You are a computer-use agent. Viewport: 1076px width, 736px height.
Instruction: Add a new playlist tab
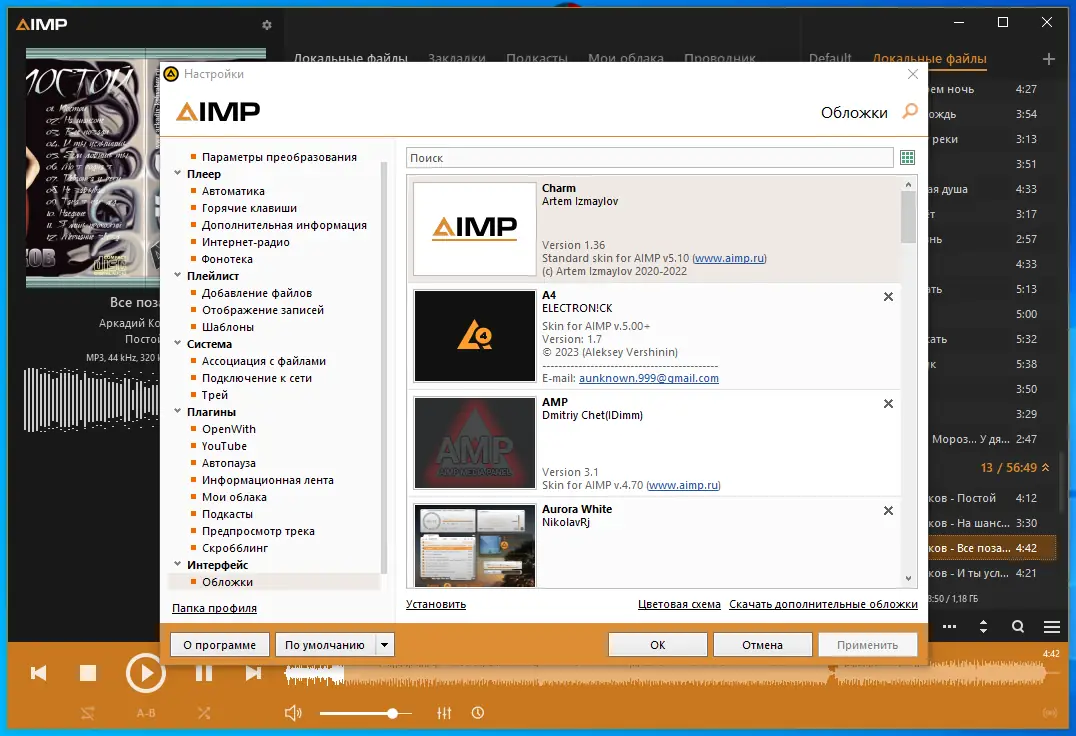click(x=1049, y=59)
